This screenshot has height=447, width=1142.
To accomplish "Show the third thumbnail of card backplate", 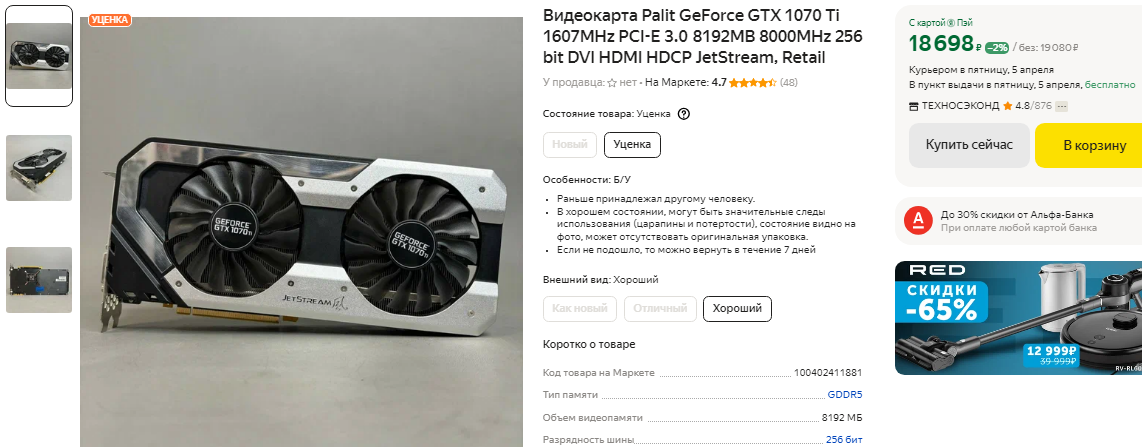I will coord(39,280).
